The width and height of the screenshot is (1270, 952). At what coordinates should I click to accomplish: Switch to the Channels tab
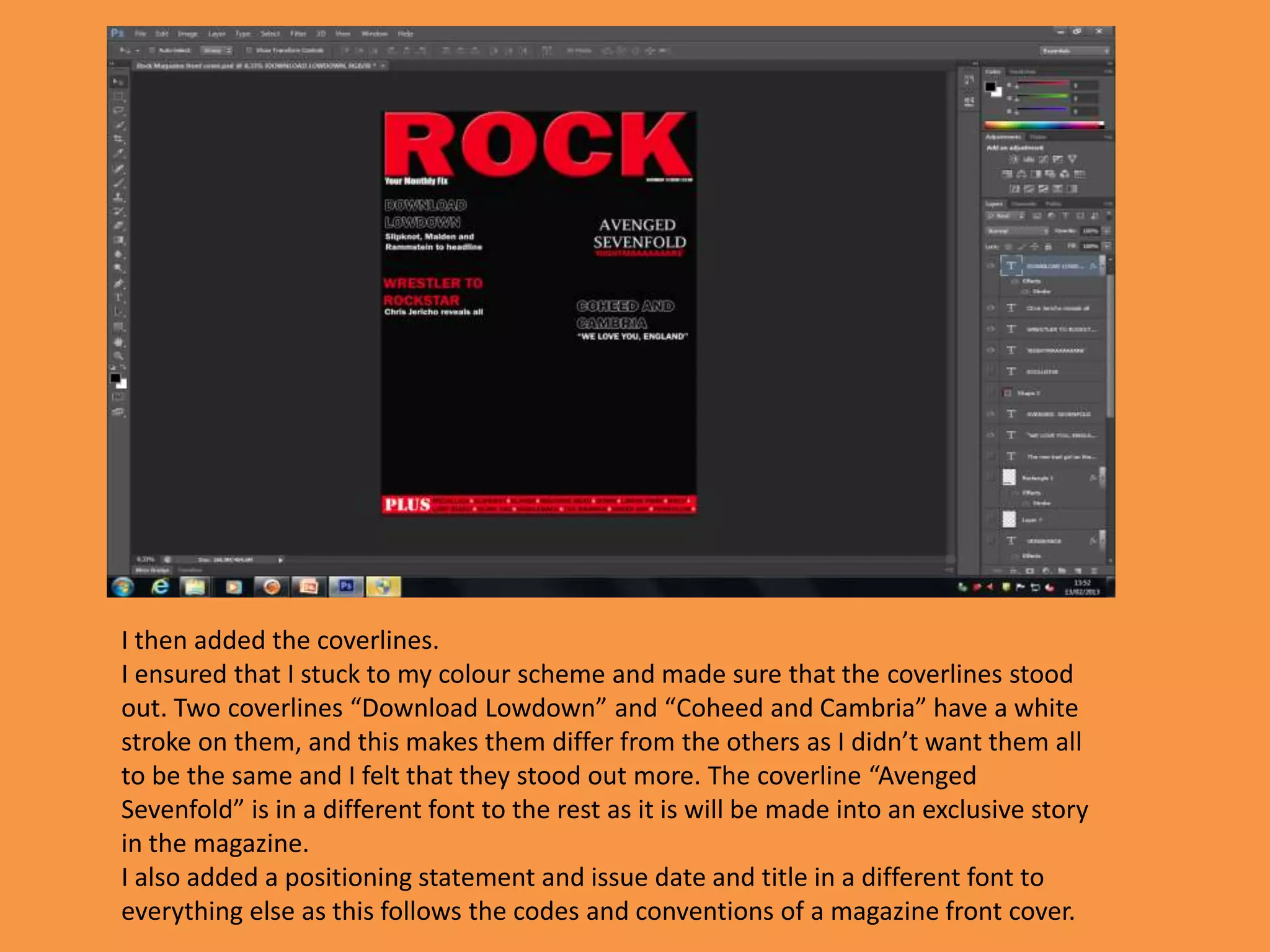coord(1024,204)
